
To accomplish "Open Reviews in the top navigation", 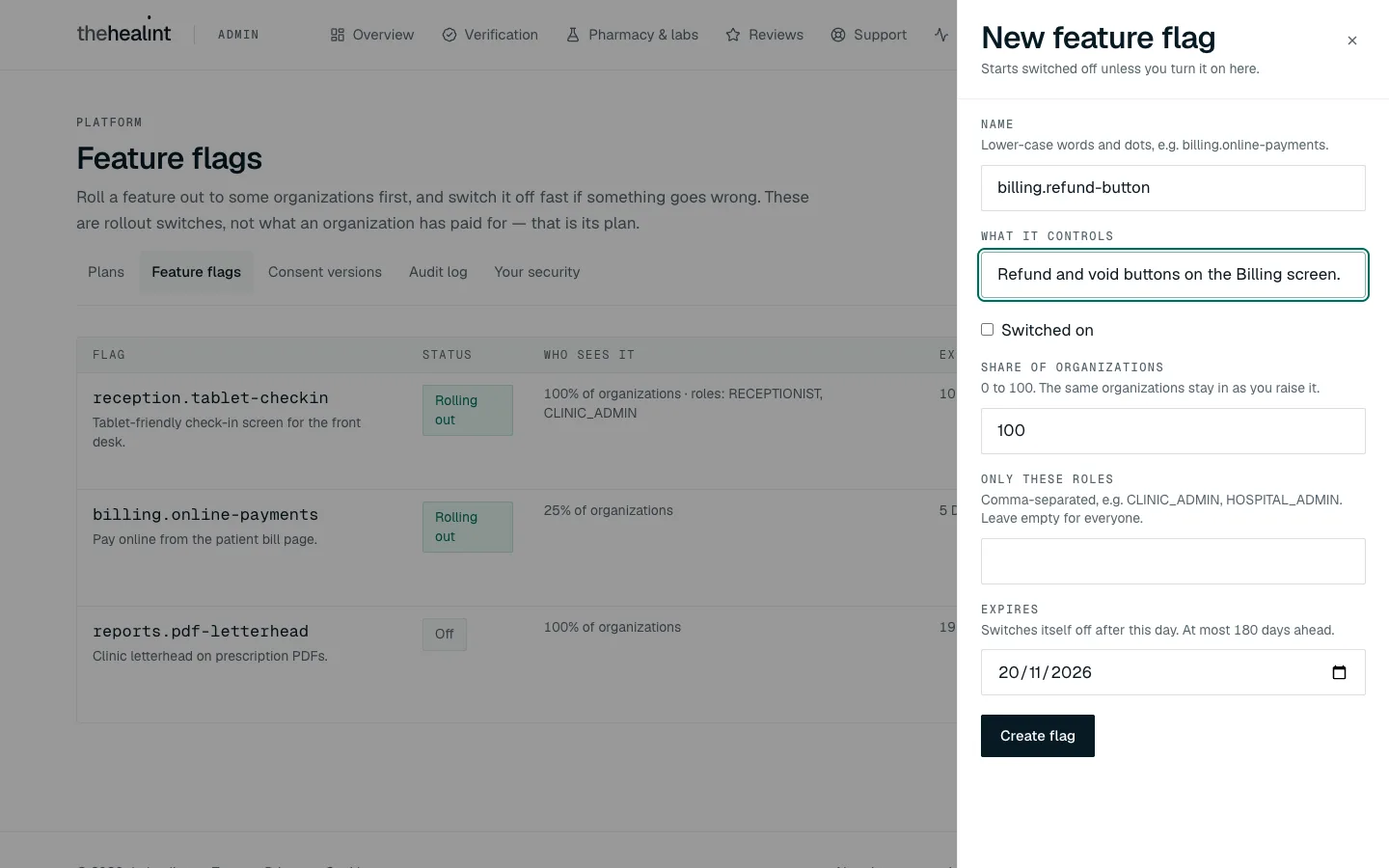I will 764,35.
